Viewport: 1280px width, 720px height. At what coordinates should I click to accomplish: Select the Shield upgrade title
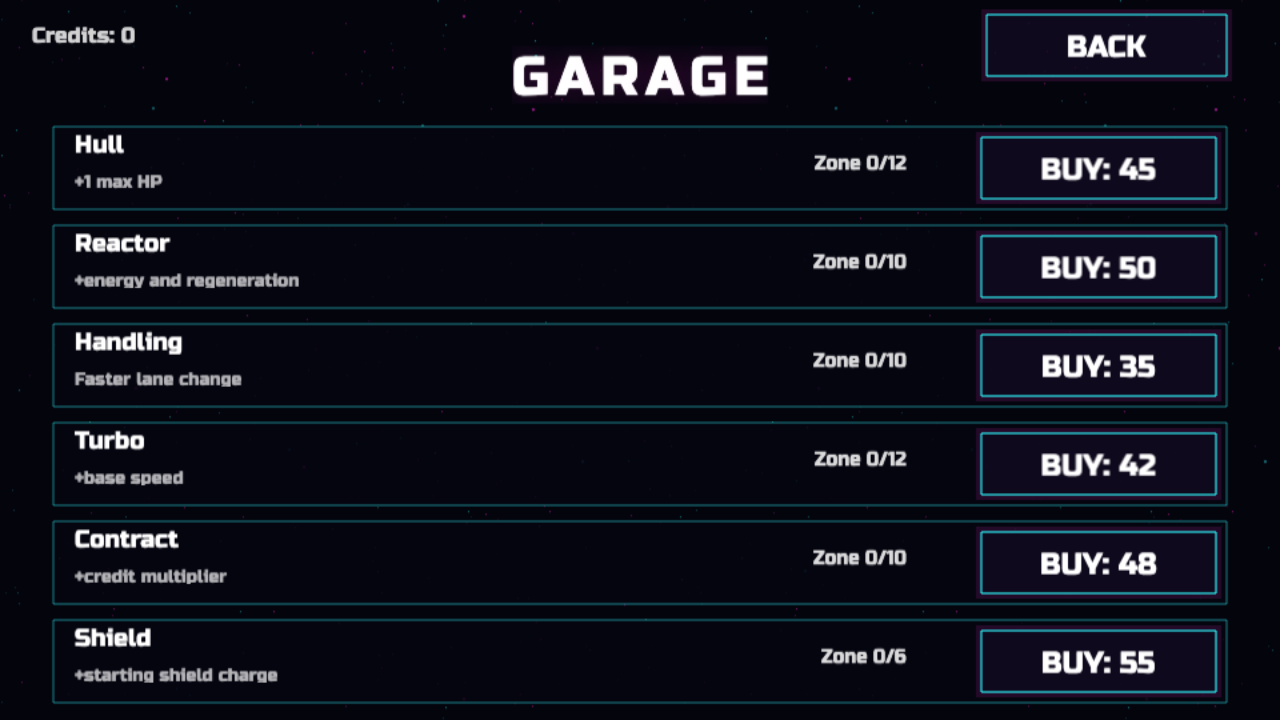pyautogui.click(x=112, y=638)
